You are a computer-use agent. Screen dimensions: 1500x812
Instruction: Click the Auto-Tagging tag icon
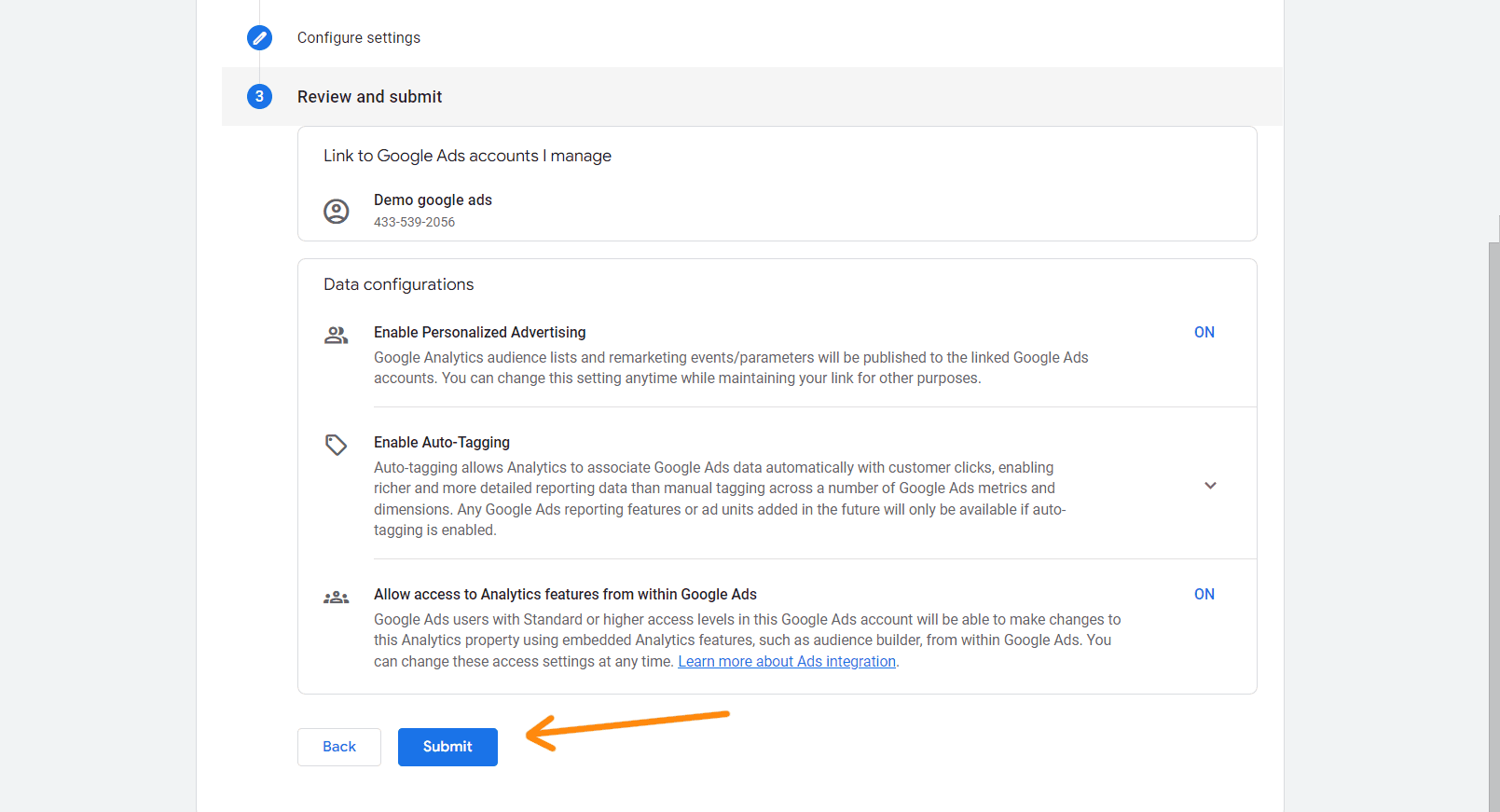click(337, 445)
